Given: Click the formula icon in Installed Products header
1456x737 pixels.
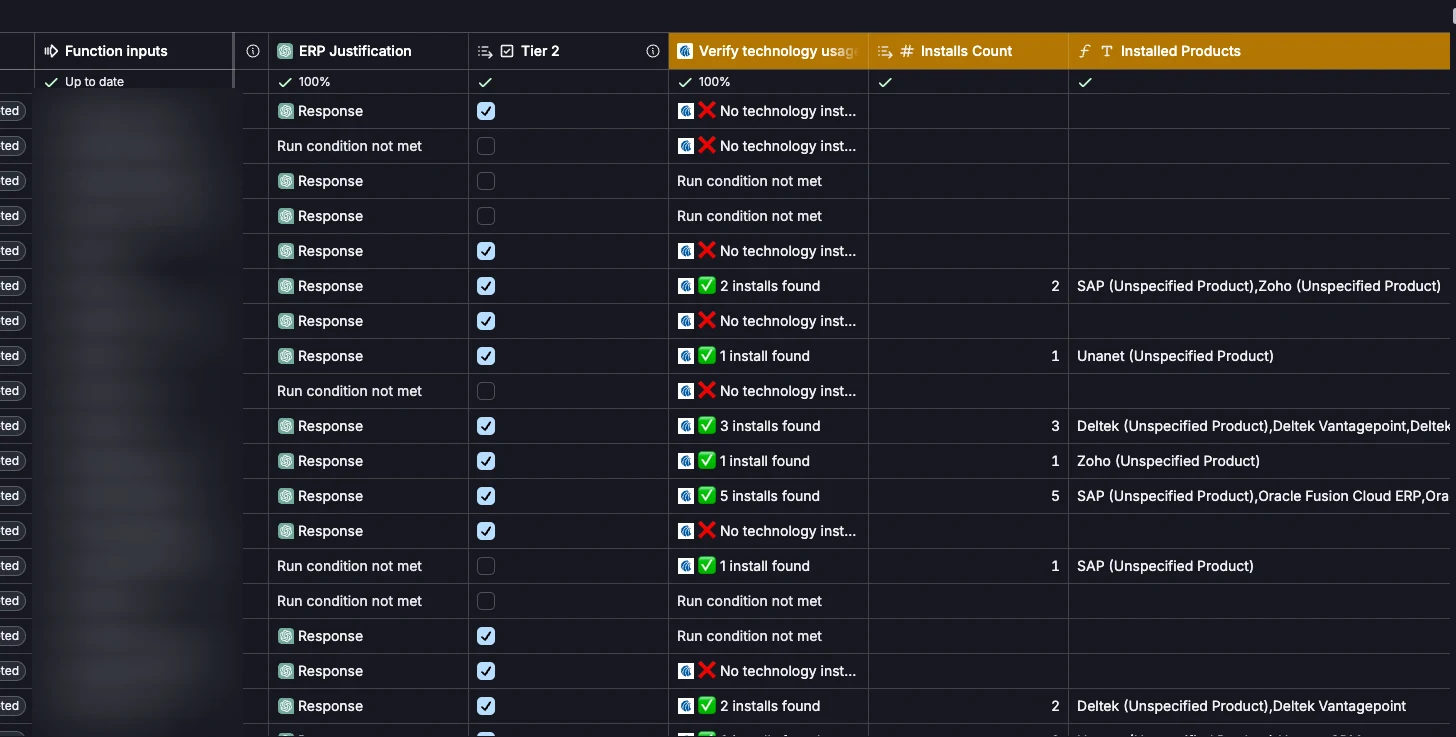Looking at the screenshot, I should coord(1085,51).
